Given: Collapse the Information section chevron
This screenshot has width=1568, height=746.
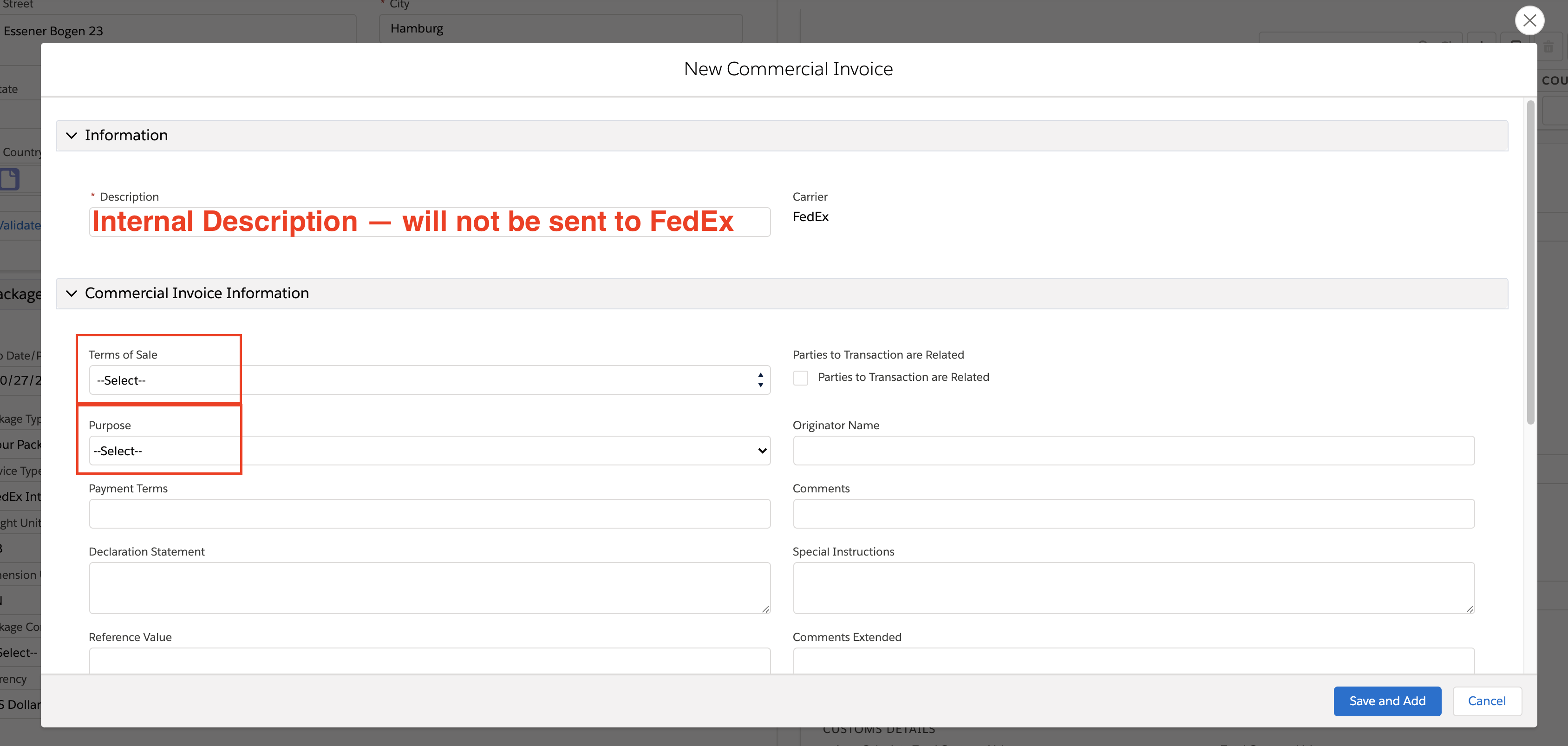Looking at the screenshot, I should click(x=71, y=135).
